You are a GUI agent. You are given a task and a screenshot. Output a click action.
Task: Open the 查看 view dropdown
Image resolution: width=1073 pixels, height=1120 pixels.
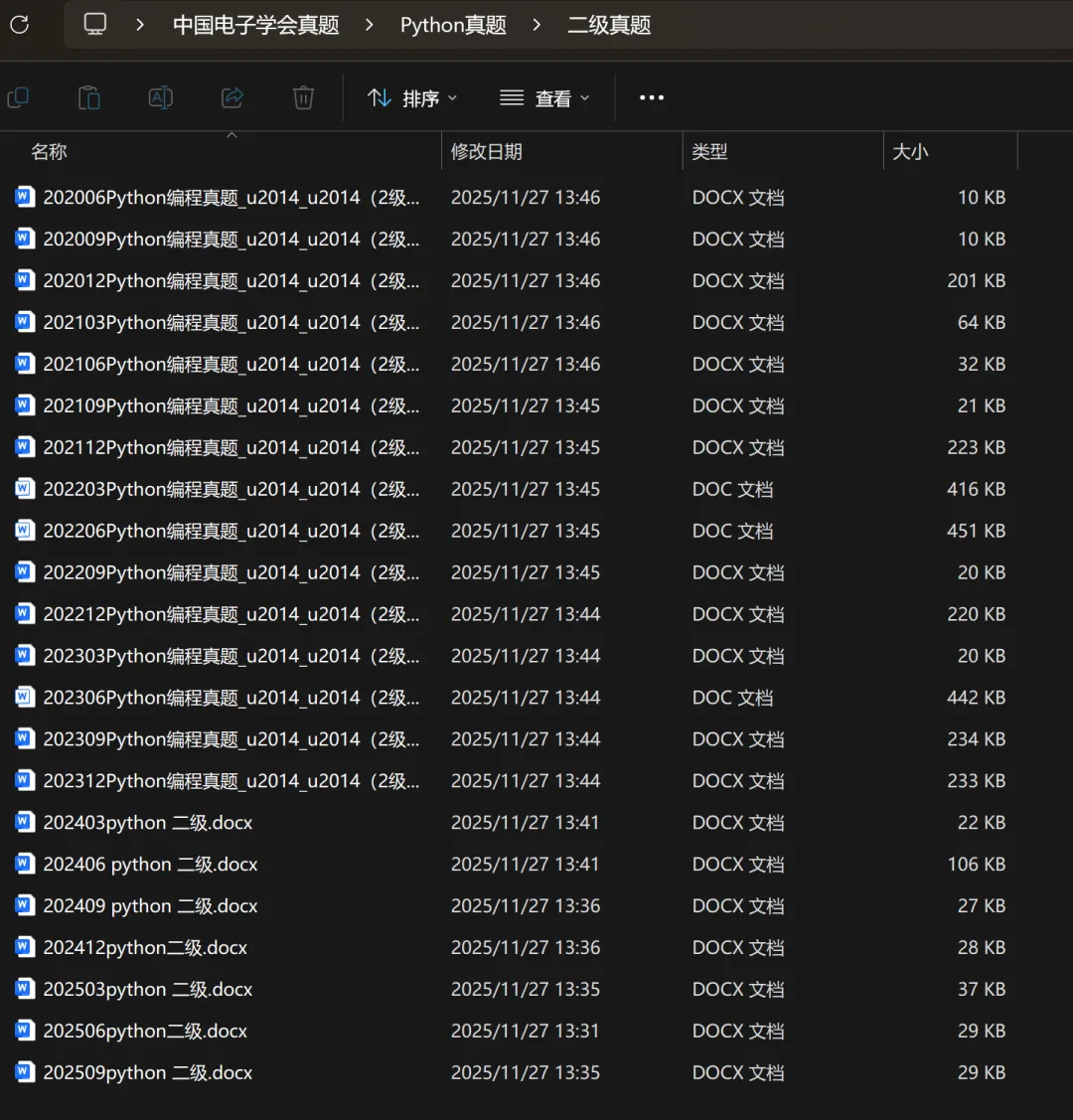tap(544, 97)
